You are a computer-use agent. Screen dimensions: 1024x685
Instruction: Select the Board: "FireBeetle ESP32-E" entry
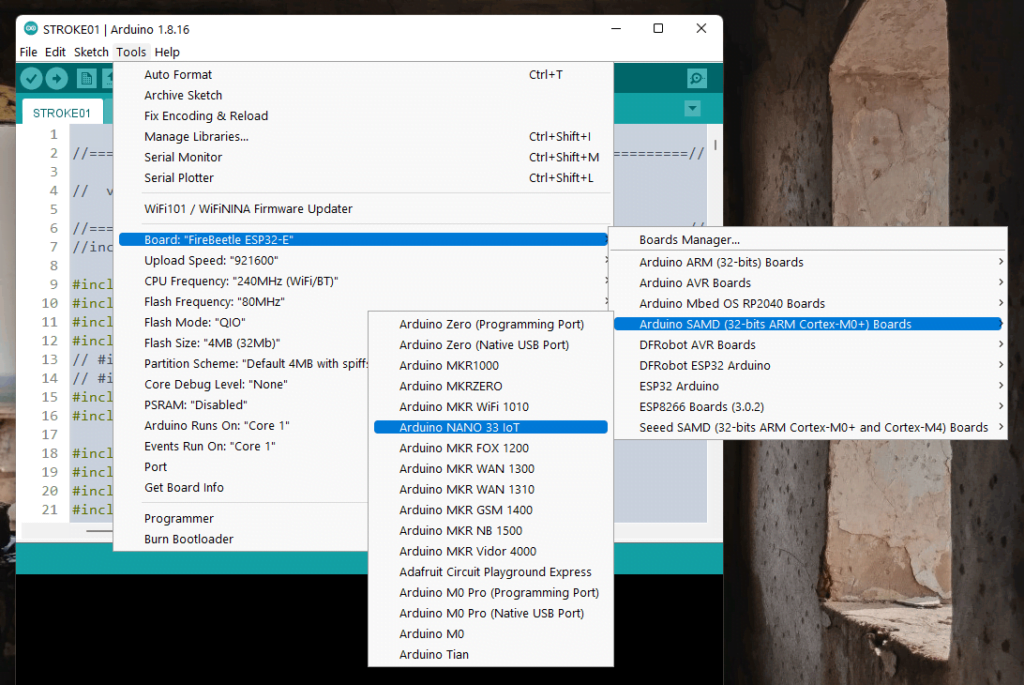click(364, 240)
